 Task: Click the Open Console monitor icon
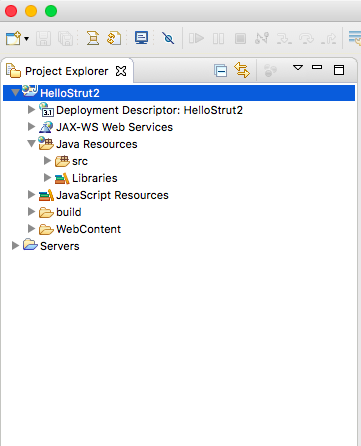point(141,38)
